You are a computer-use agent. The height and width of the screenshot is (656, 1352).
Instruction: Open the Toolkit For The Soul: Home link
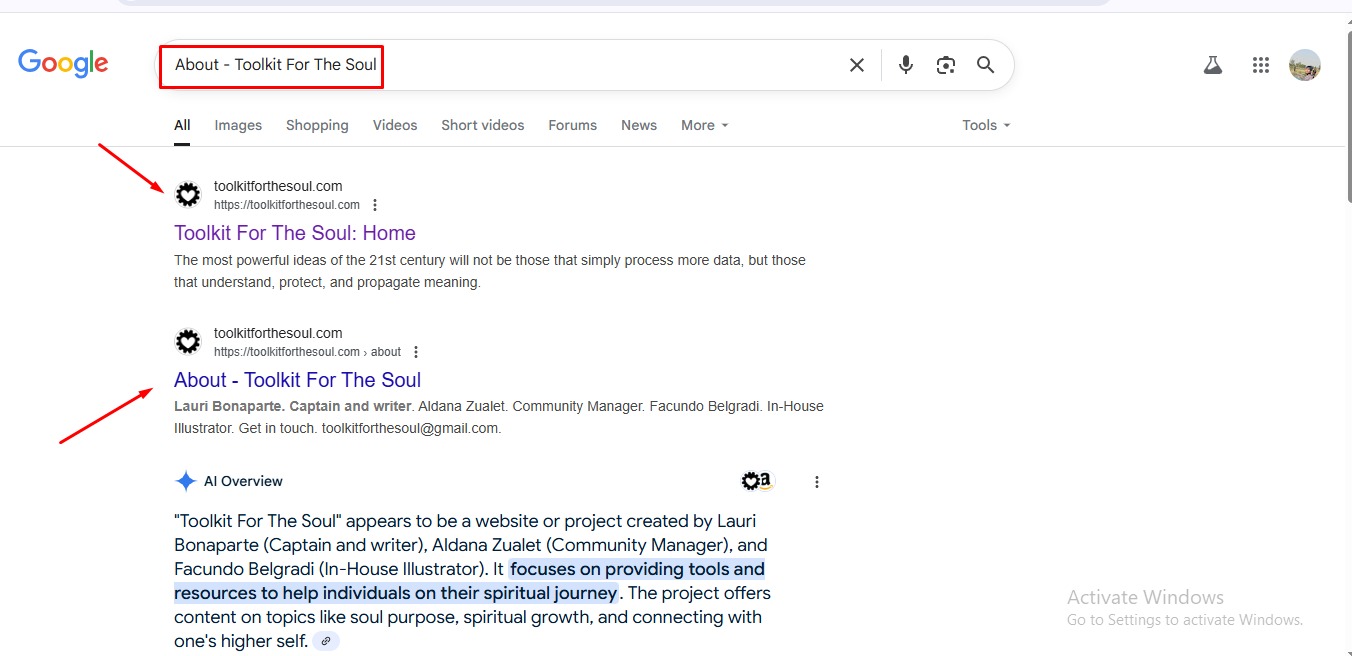coord(295,233)
